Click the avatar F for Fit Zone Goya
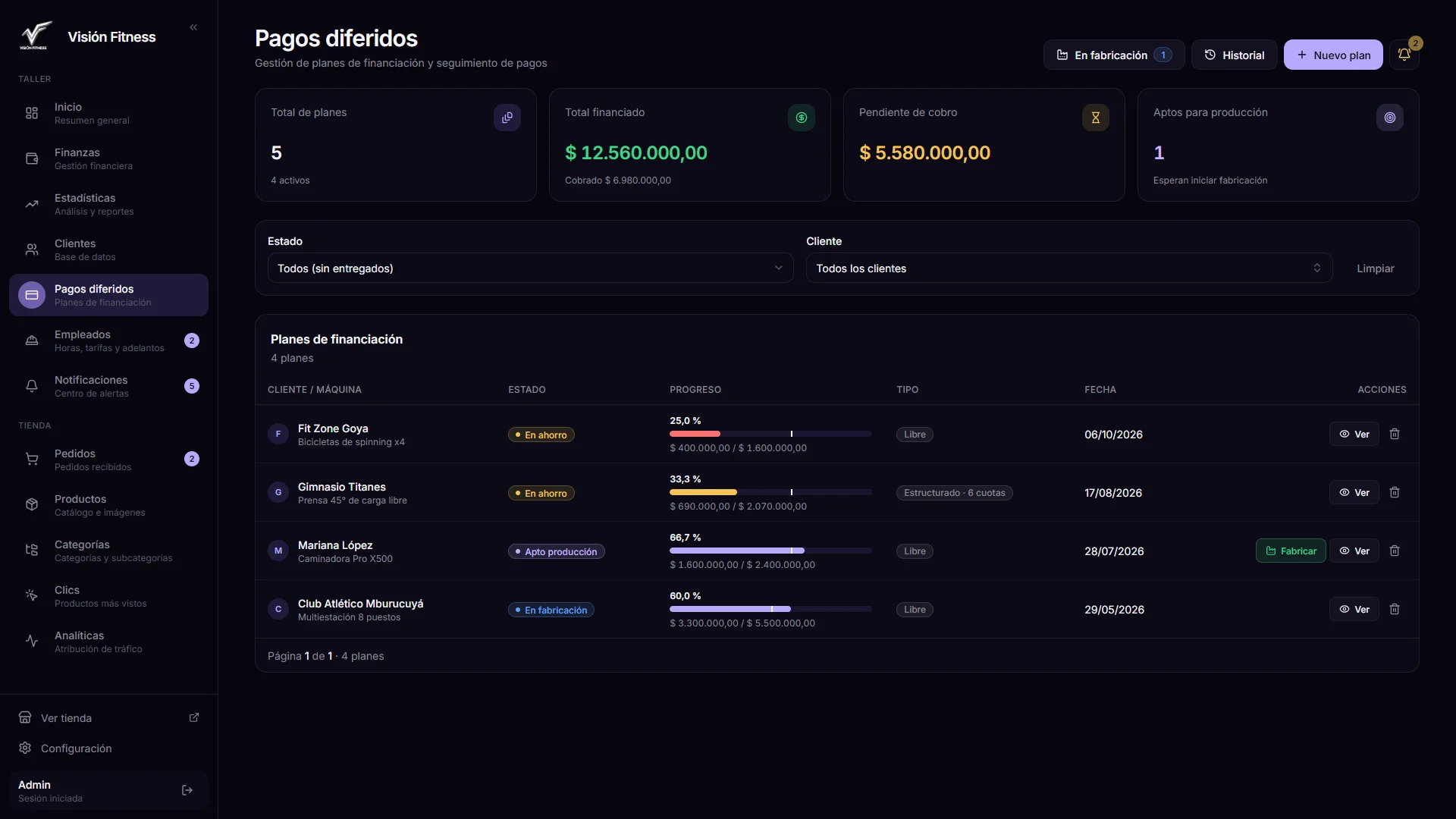Viewport: 1456px width, 819px height. [x=278, y=434]
